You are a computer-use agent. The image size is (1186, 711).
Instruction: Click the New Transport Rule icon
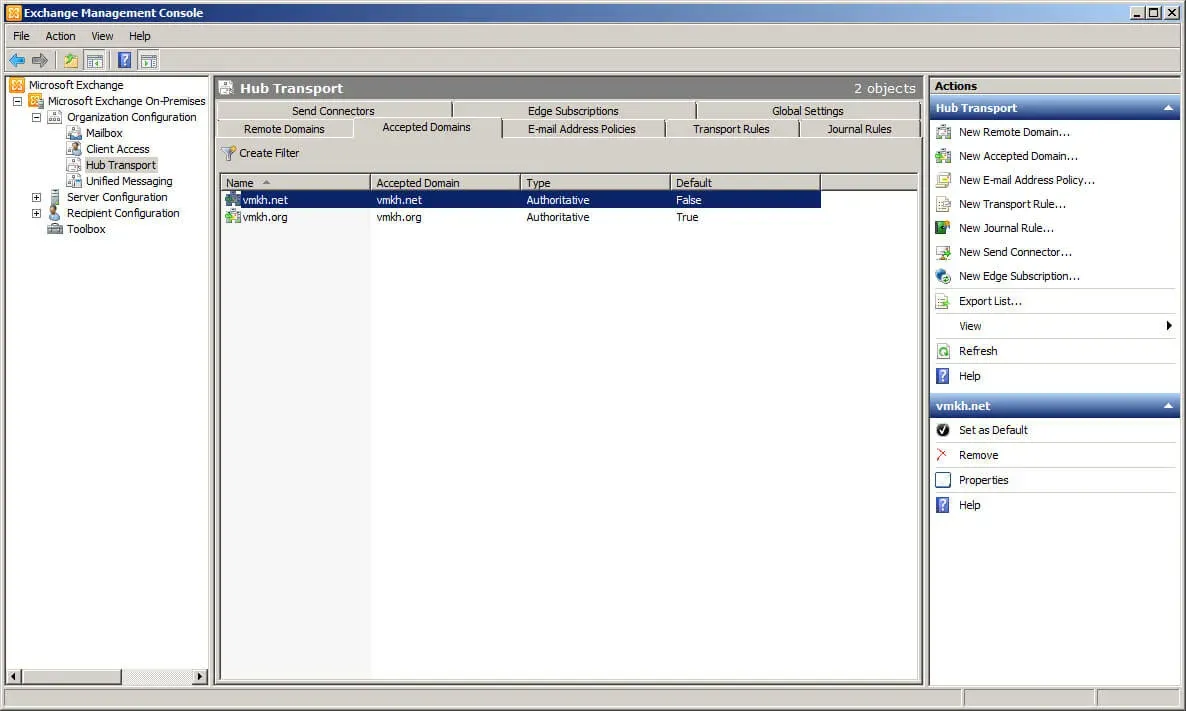coord(943,204)
